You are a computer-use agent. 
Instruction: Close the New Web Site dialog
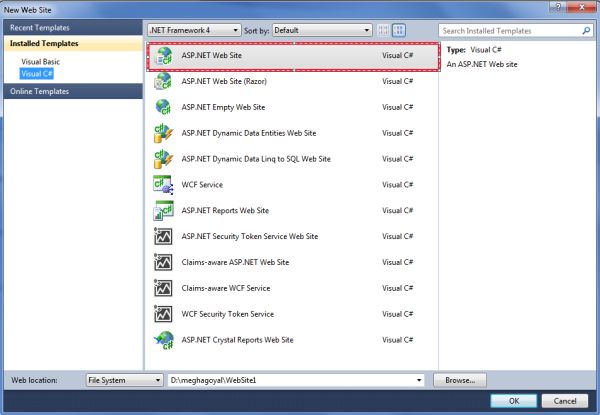click(x=582, y=7)
